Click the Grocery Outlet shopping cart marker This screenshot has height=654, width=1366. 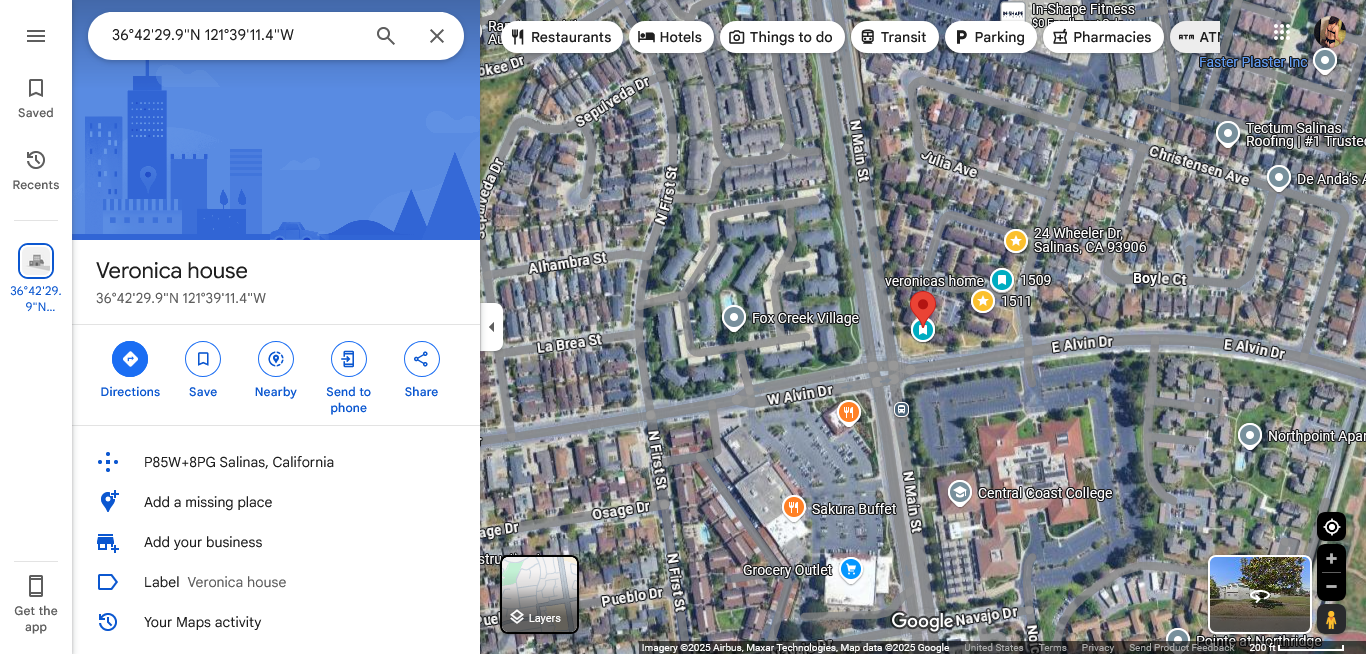coord(851,570)
